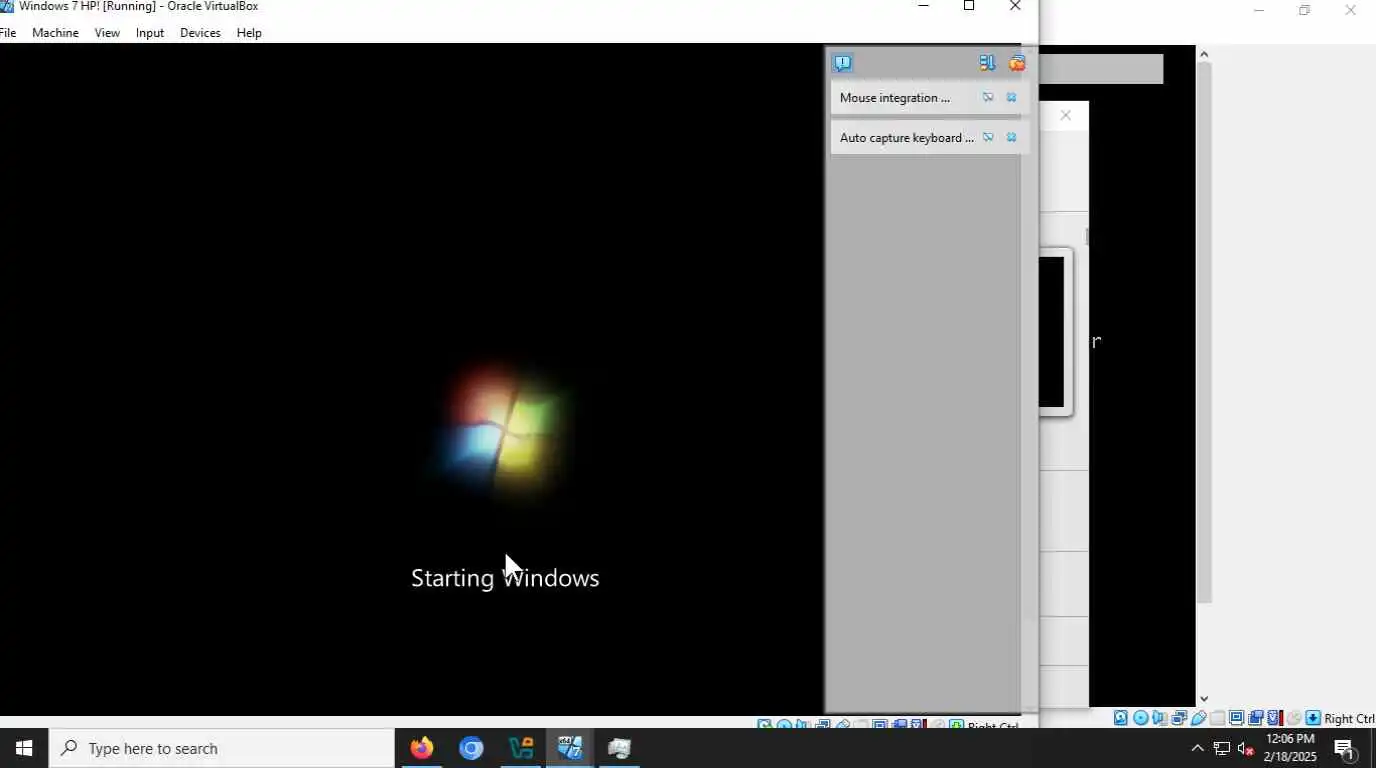This screenshot has height=768, width=1376.
Task: Click display indicator in background window status bar
Action: 1236,718
